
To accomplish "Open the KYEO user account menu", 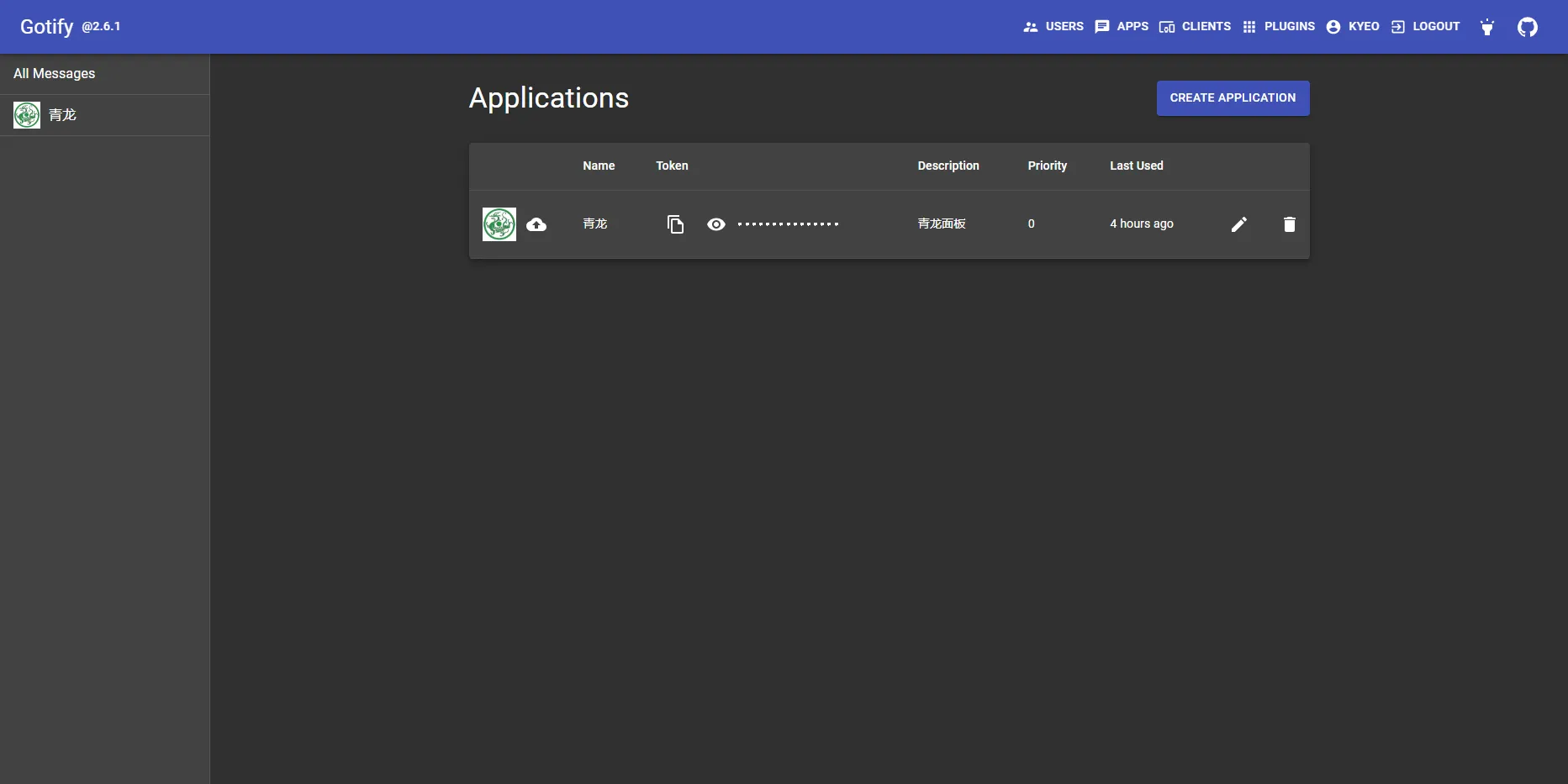I will tap(1353, 27).
